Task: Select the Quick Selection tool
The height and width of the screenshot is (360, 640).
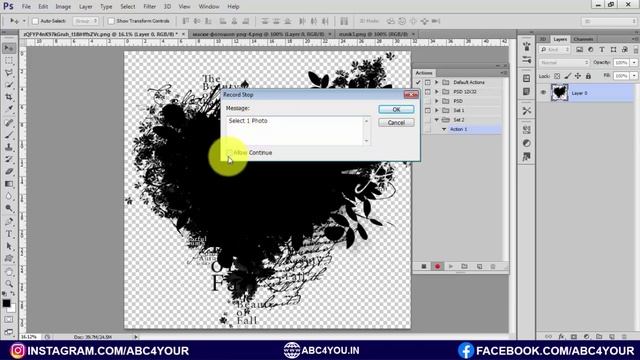Action: 9,85
